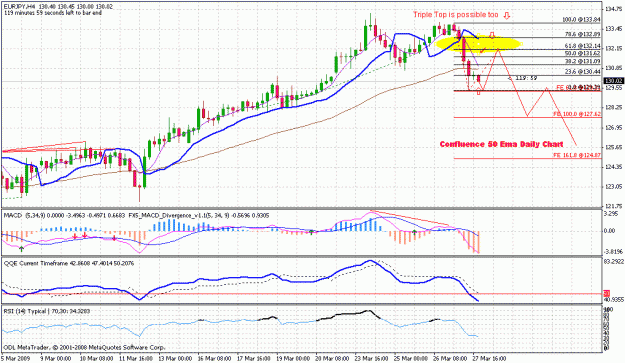Click the '19 Mar 00:00' time label
The image size is (625, 363).
293,359
